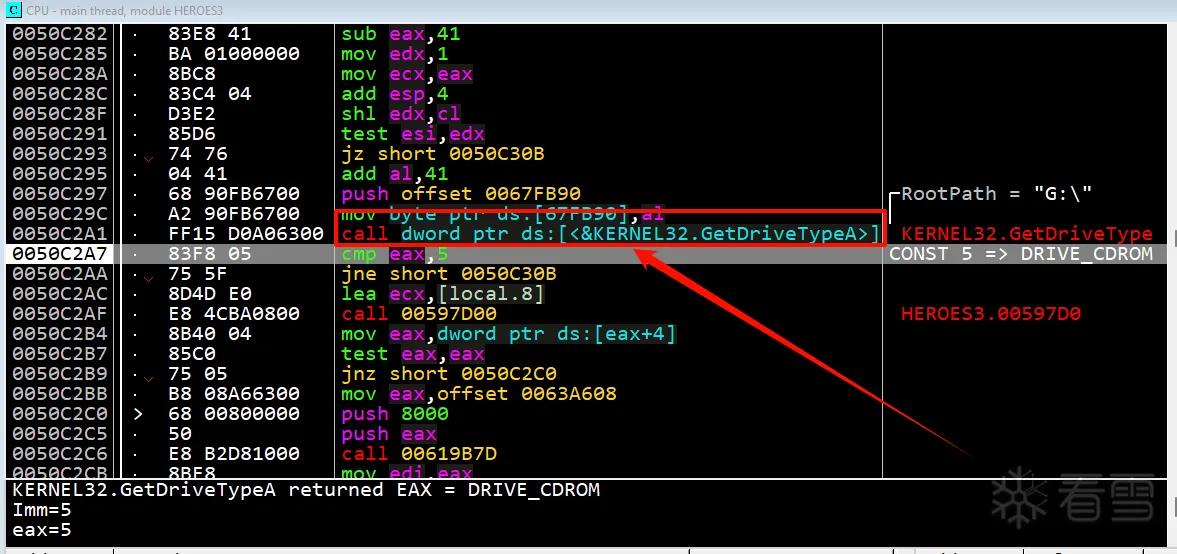Click the eax=5 line in info pane
Screen dimensions: 1177x554
(42, 530)
